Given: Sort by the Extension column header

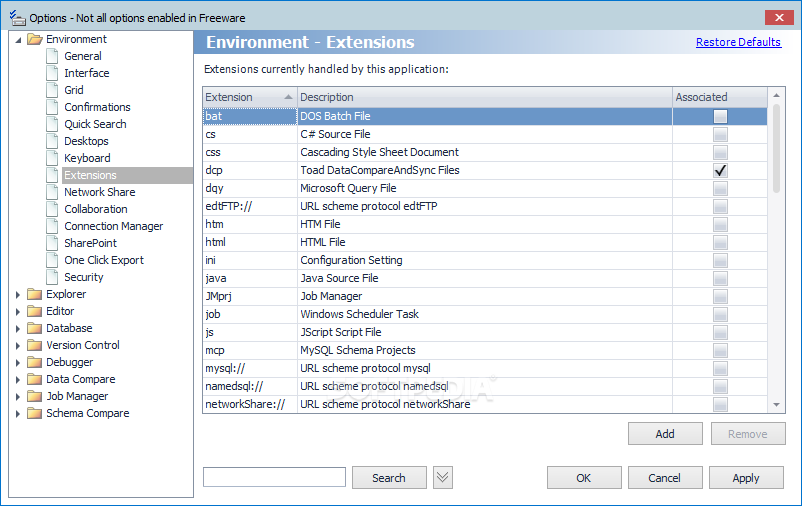Looking at the screenshot, I should 250,97.
